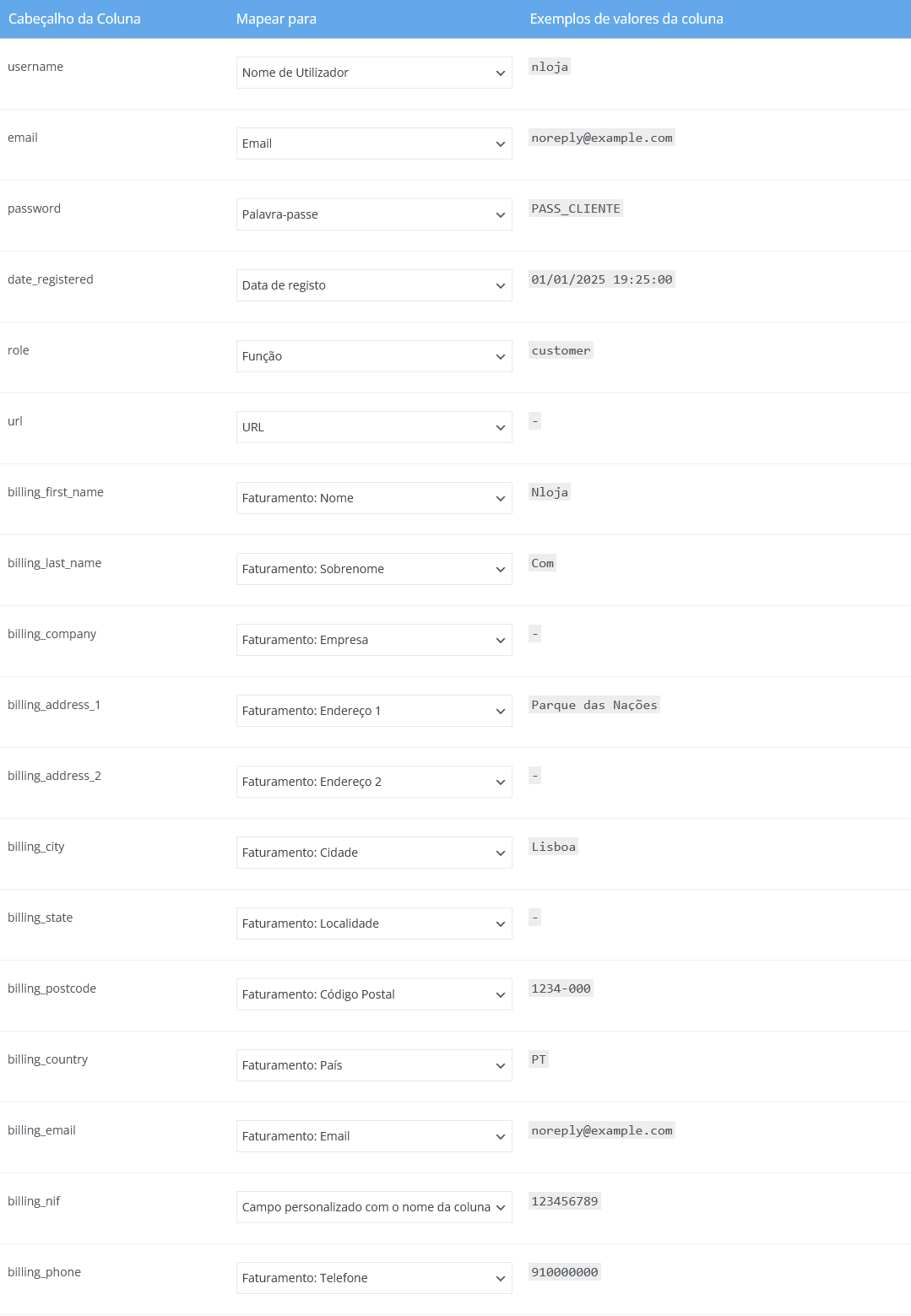Open the username mapping dropdown
The width and height of the screenshot is (911, 1316).
374,73
